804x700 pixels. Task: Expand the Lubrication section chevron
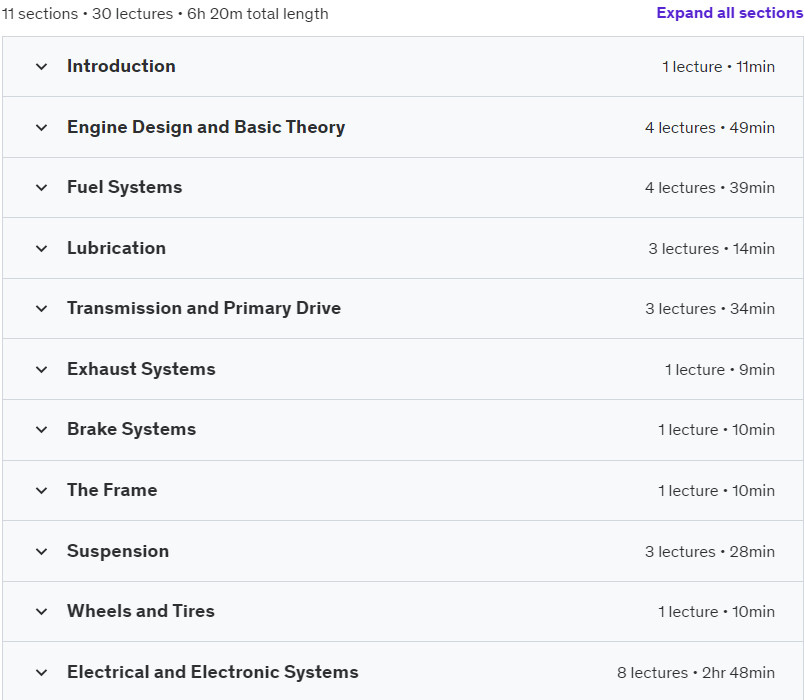[42, 249]
